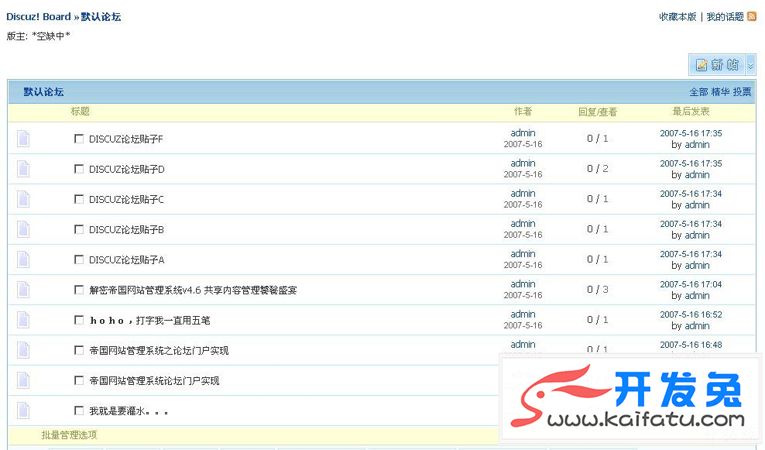Click last post 2007-5-16 16:52 link

(691, 314)
